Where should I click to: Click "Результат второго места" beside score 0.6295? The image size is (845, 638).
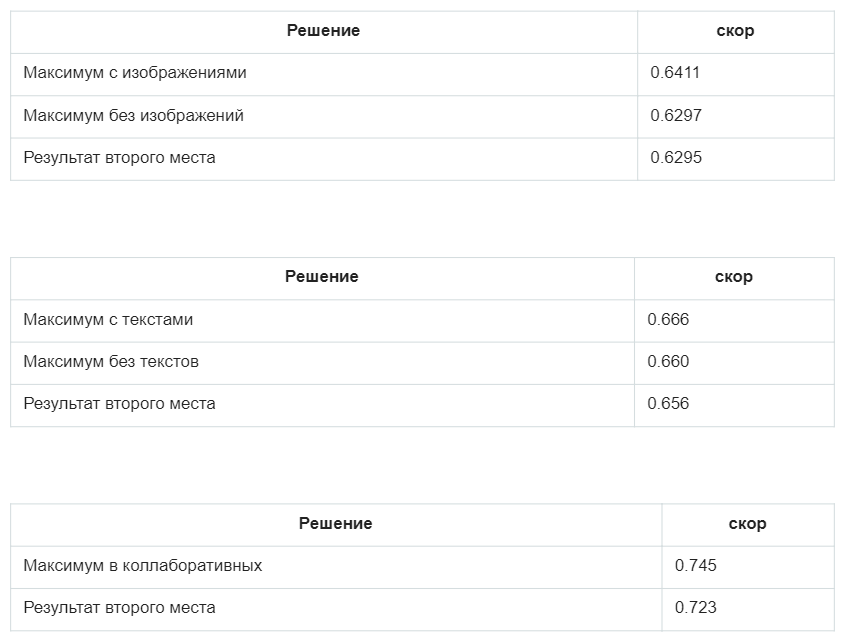pos(119,157)
